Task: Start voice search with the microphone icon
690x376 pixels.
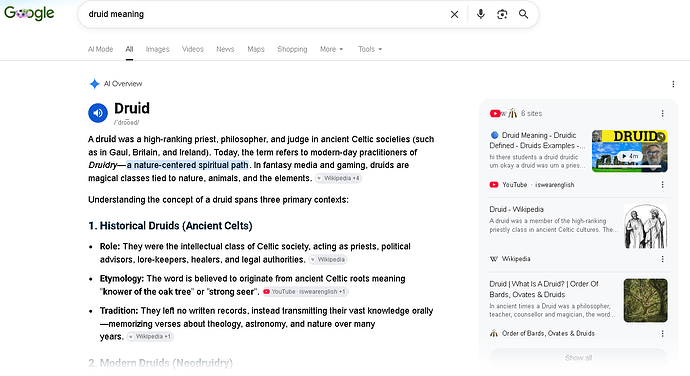Action: [481, 14]
